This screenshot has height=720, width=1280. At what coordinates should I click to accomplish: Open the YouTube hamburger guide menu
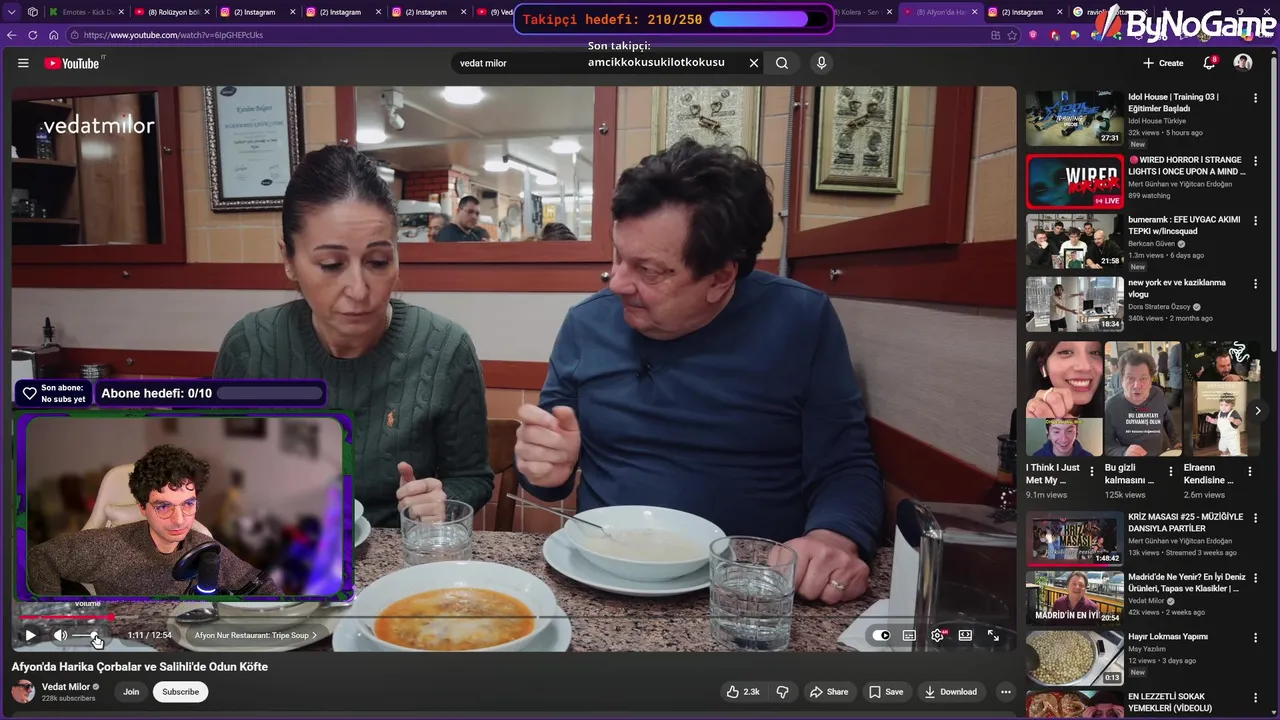click(x=23, y=63)
